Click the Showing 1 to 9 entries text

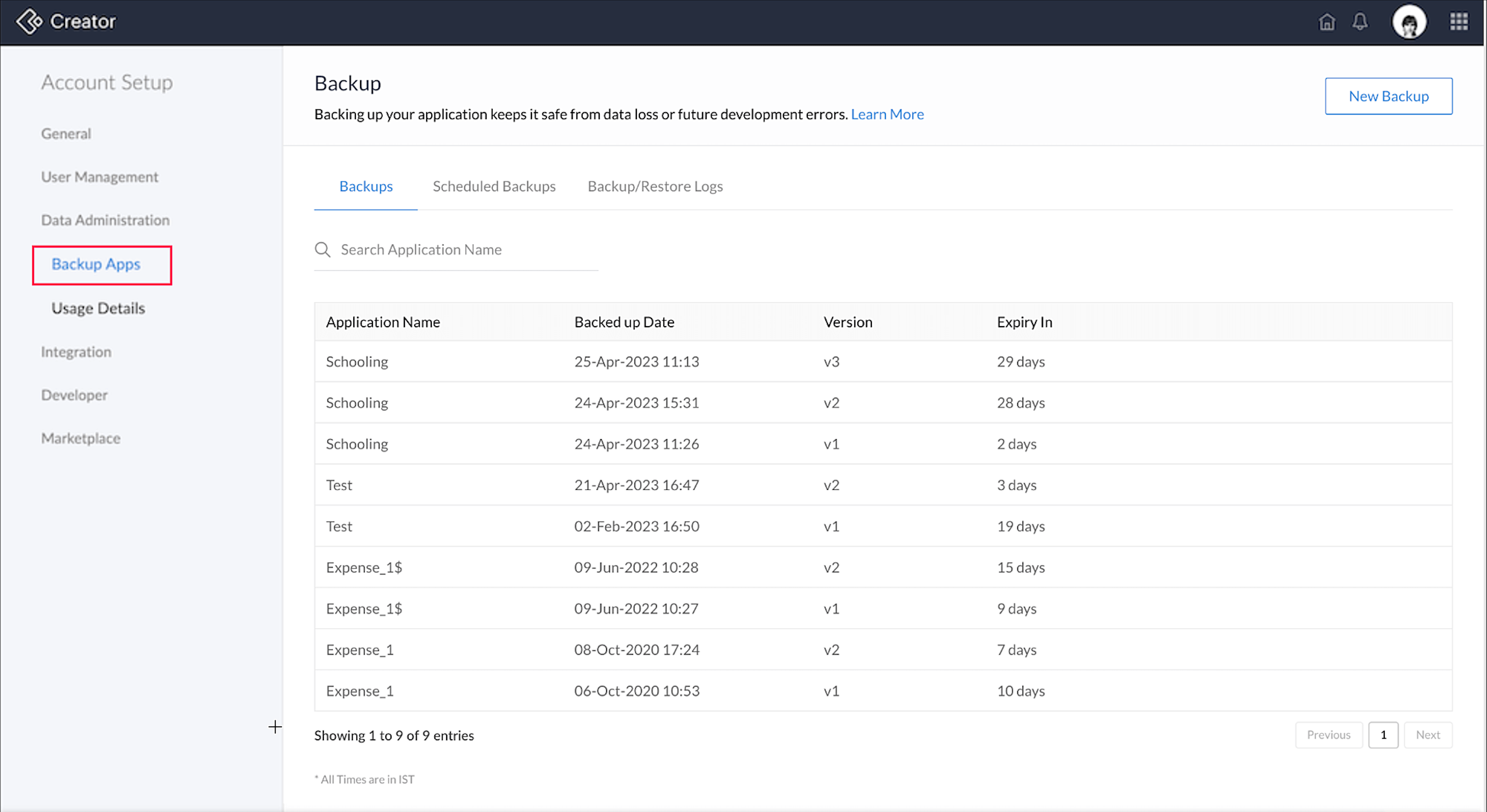click(x=394, y=735)
